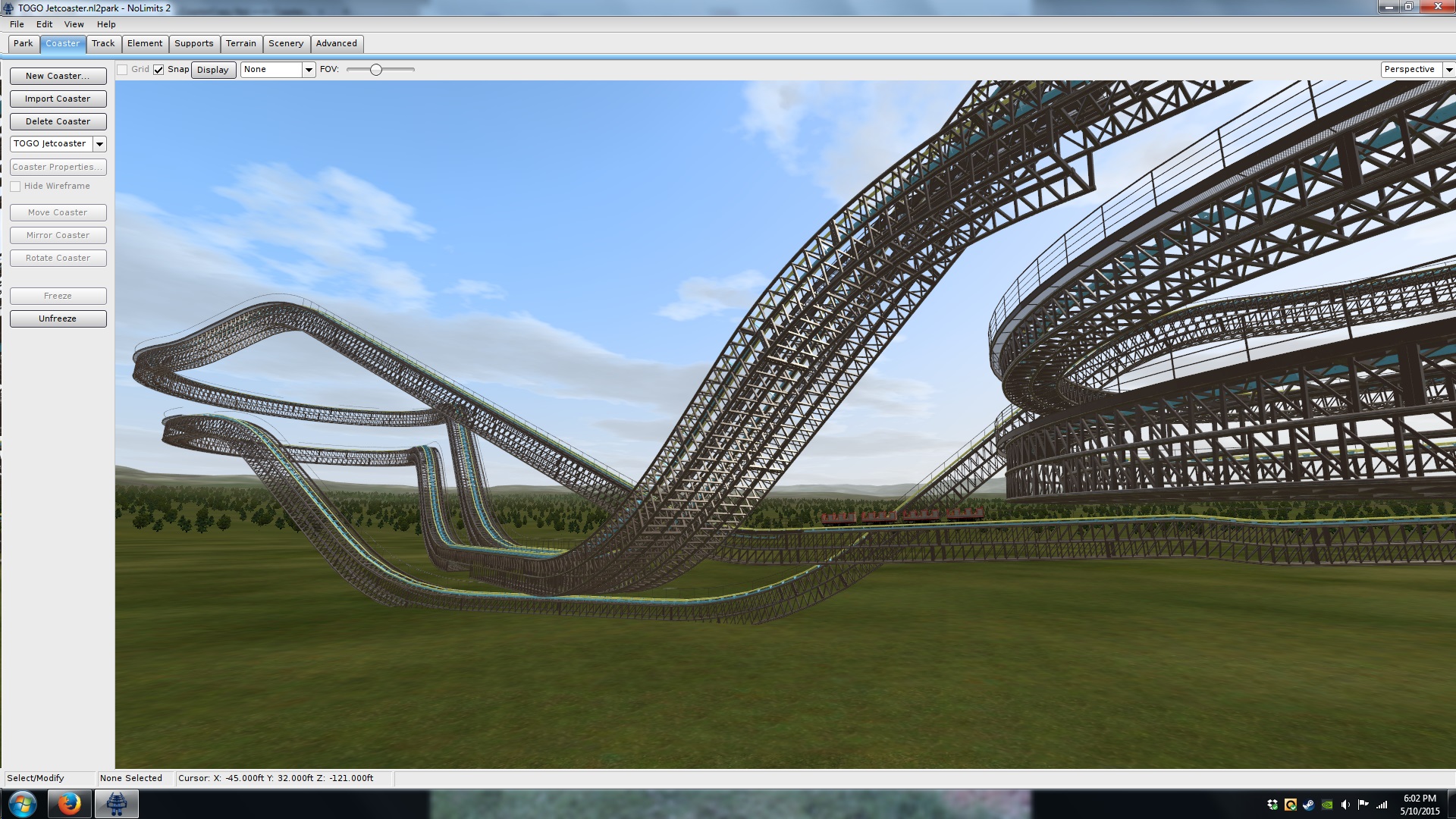Click the New Coaster button
This screenshot has width=1456, height=819.
coord(58,76)
